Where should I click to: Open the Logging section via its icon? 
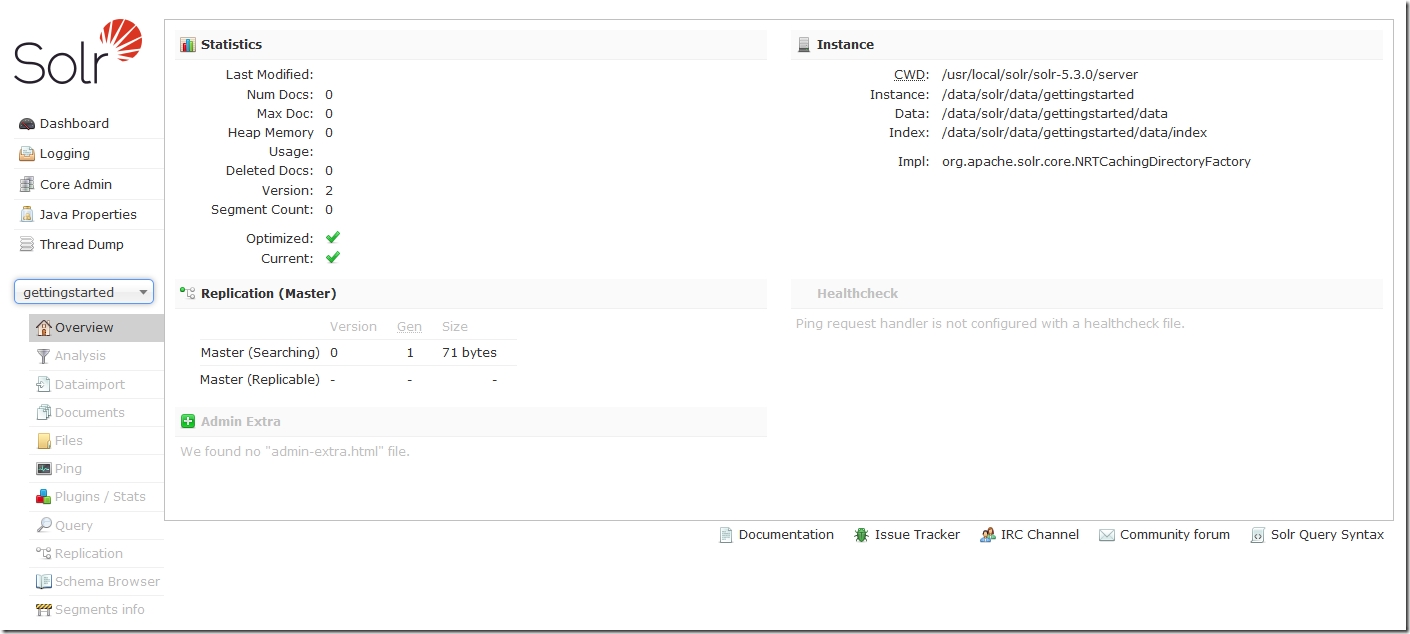24,153
